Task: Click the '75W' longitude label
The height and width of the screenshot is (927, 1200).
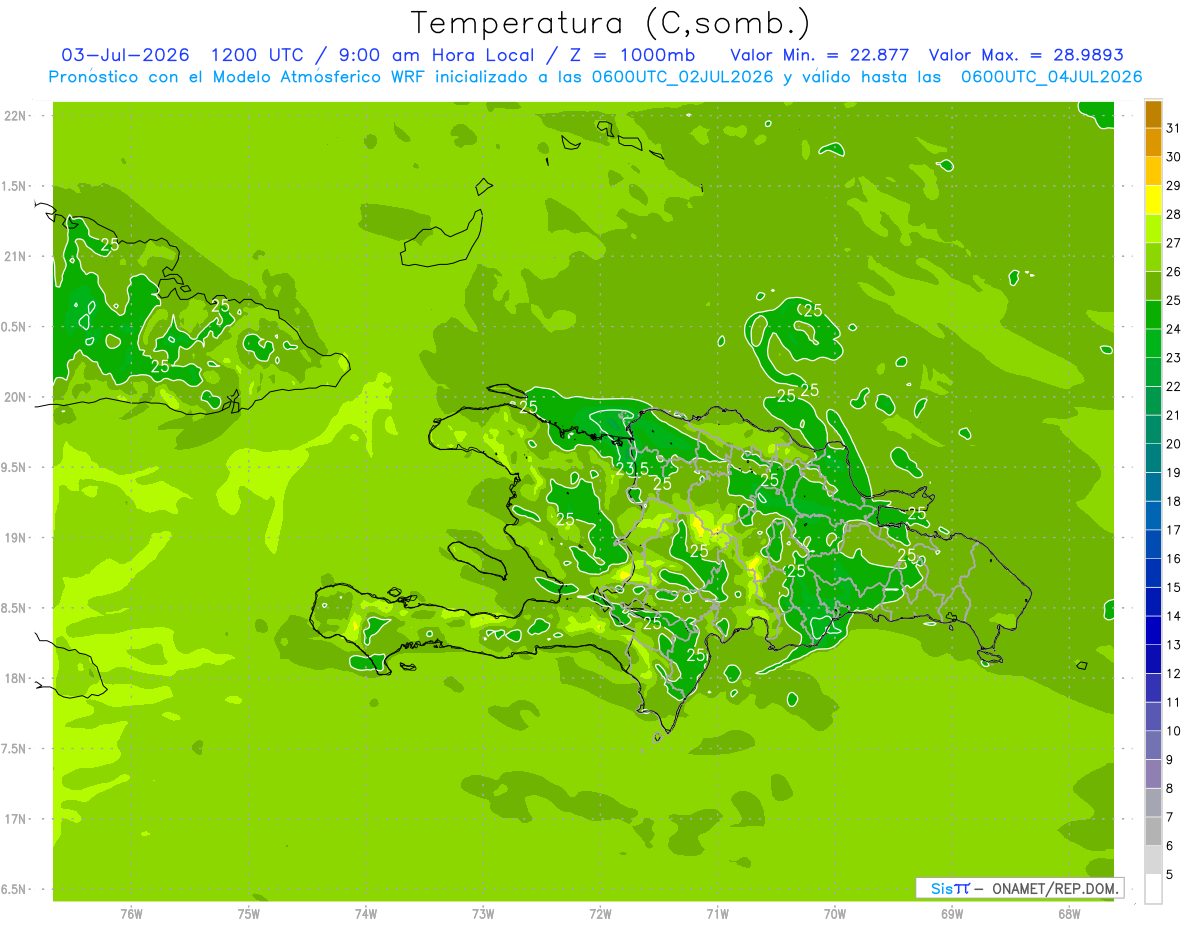Action: [249, 914]
